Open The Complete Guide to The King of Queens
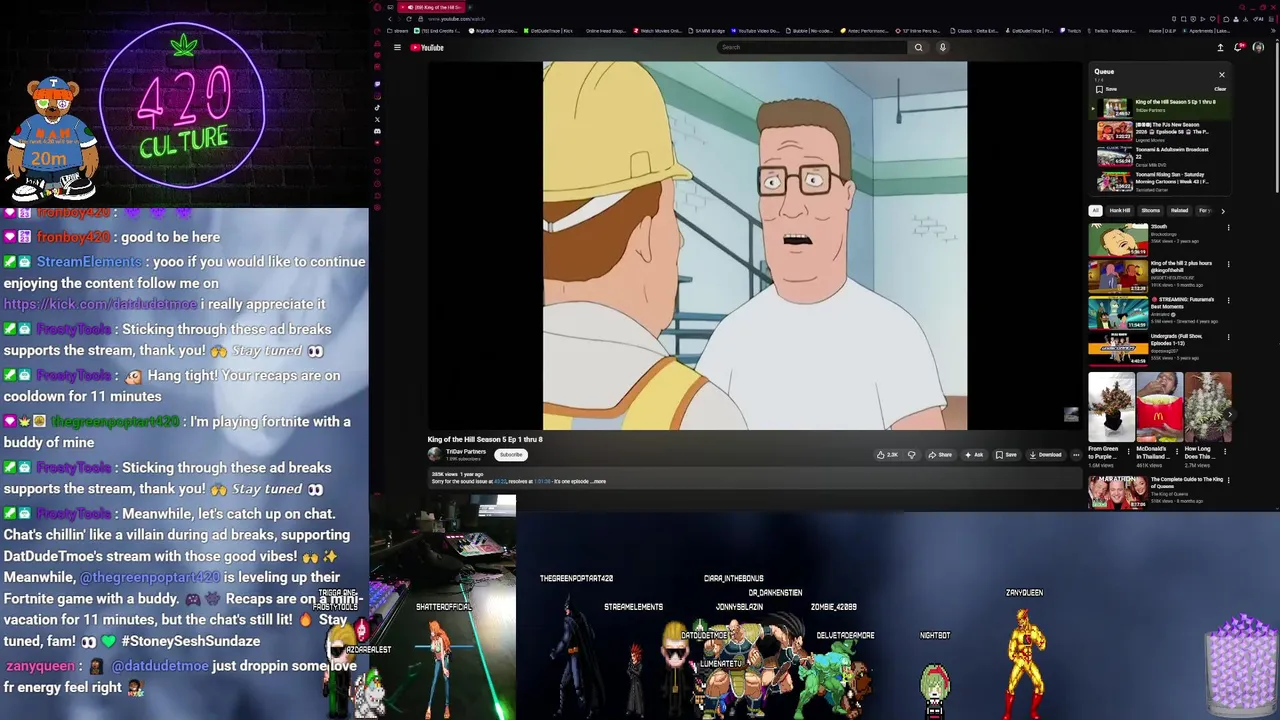Screen dimensions: 1280x720 (x=1118, y=492)
